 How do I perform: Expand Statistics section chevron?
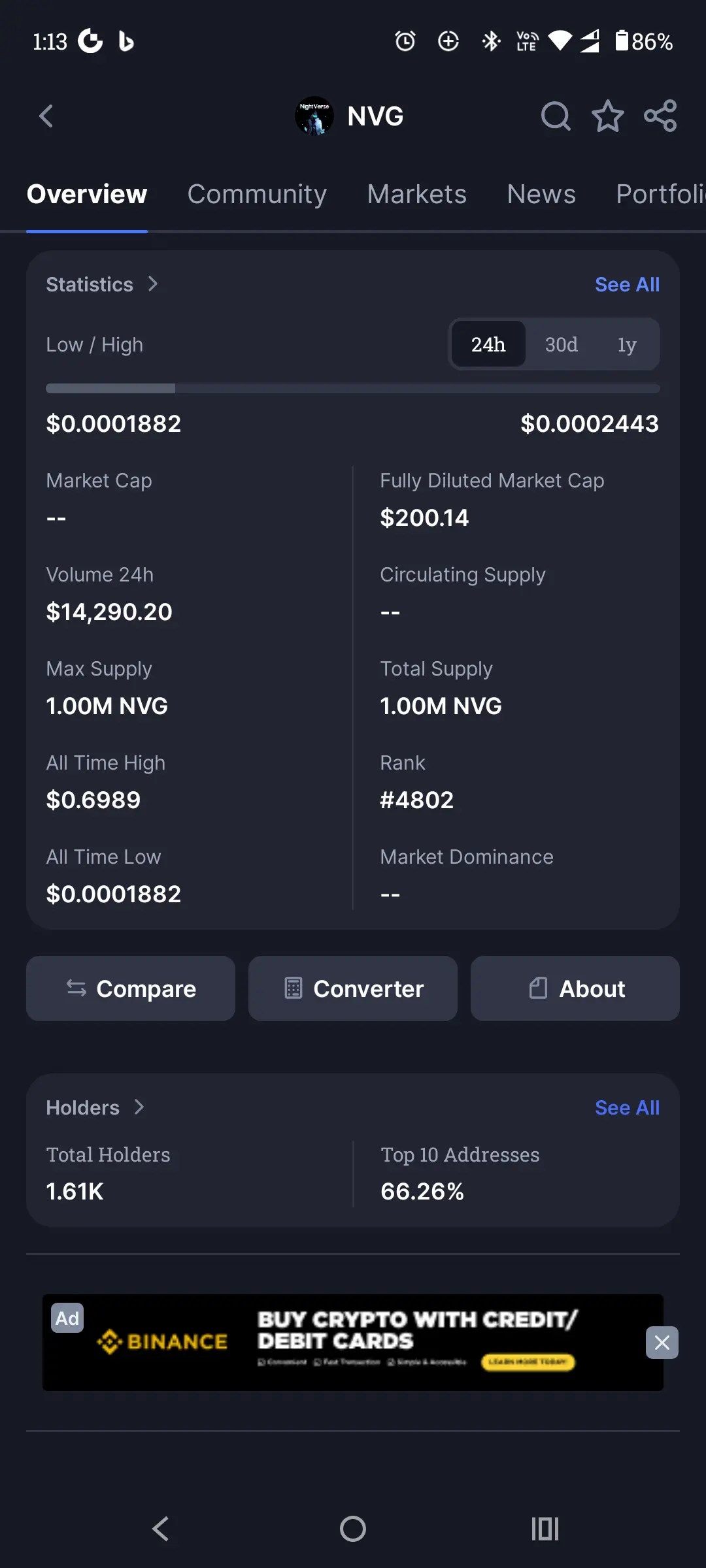[152, 284]
